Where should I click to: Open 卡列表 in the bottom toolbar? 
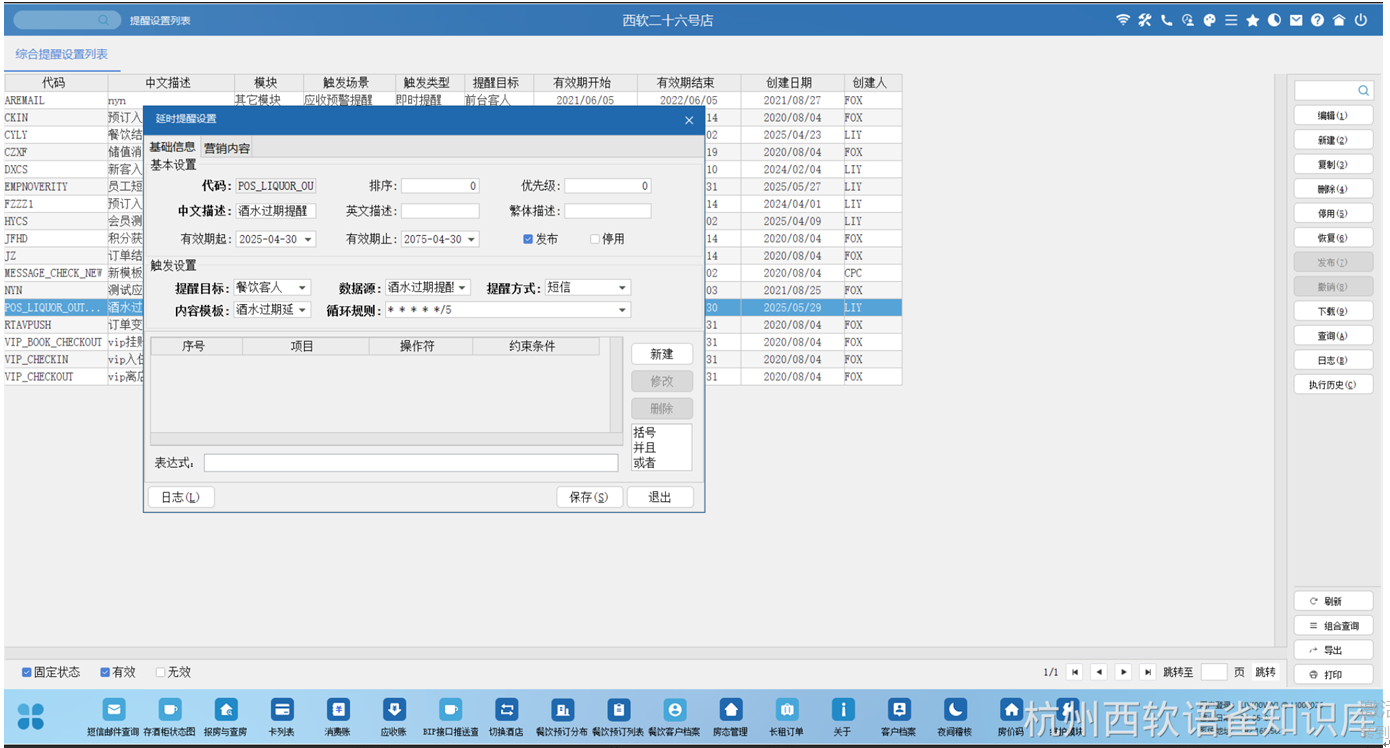coord(282,718)
